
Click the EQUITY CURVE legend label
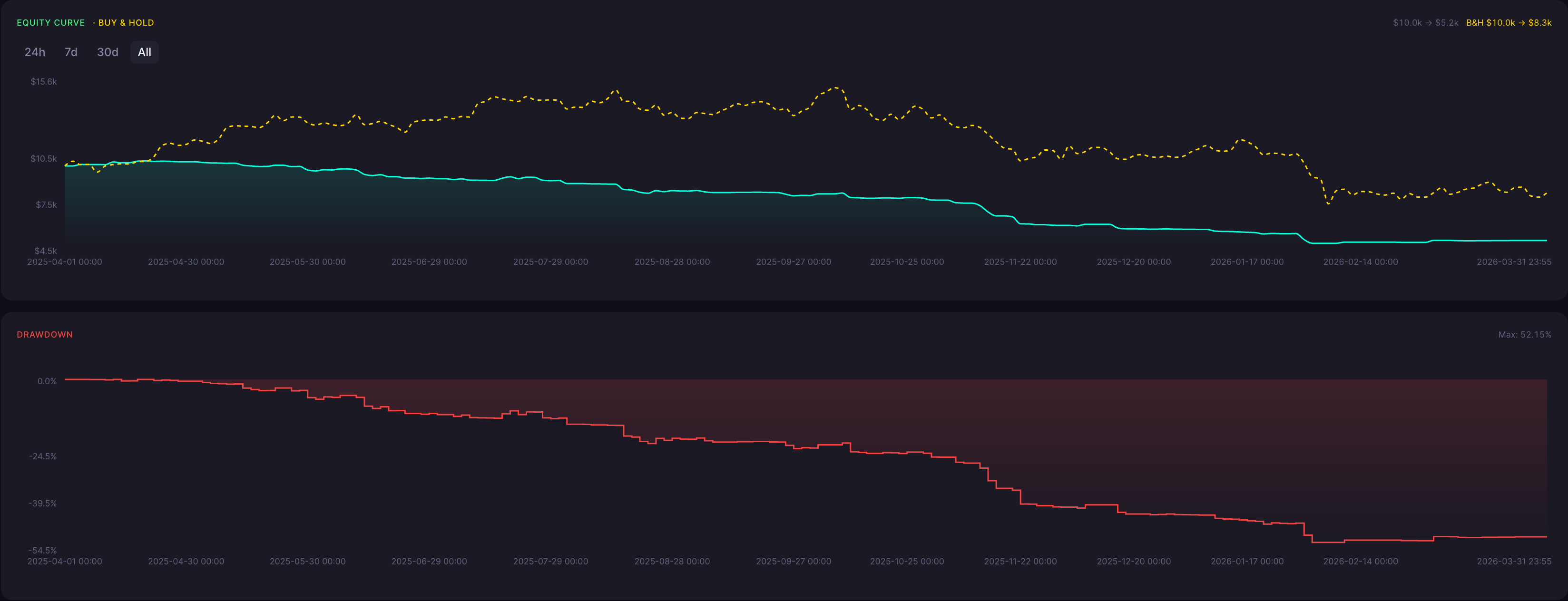pos(50,22)
